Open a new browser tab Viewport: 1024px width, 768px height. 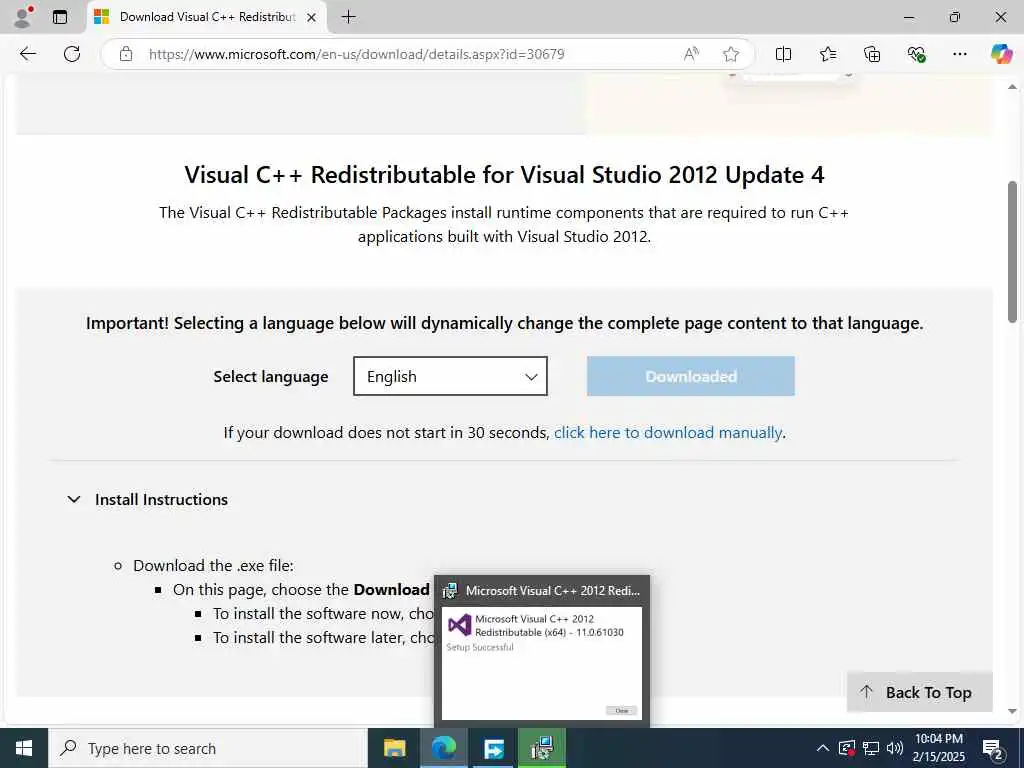[349, 17]
